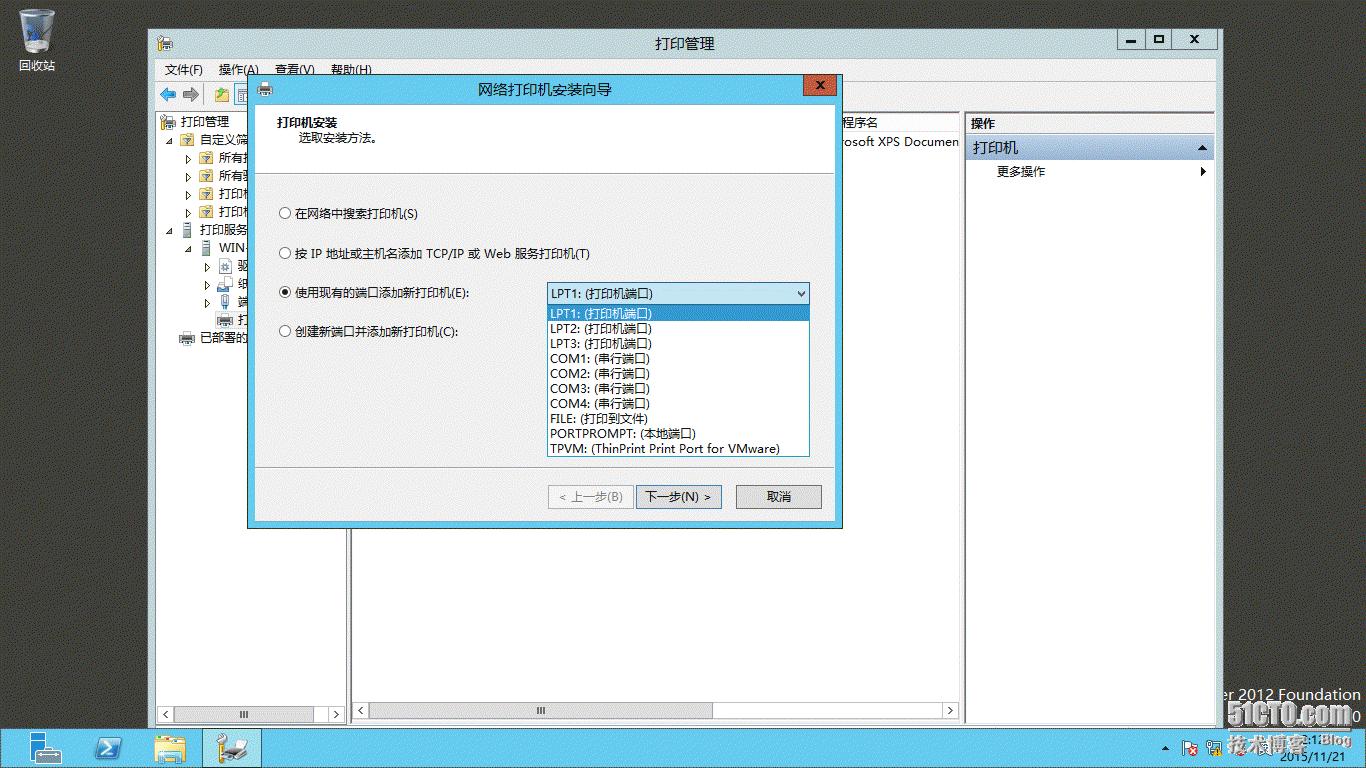Open Windows PowerShell from the taskbar
Image resolution: width=1366 pixels, height=768 pixels.
coord(108,747)
